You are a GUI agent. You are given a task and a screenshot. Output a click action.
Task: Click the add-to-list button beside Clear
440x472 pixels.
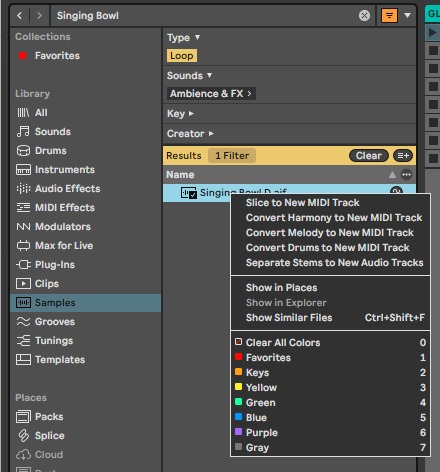403,156
